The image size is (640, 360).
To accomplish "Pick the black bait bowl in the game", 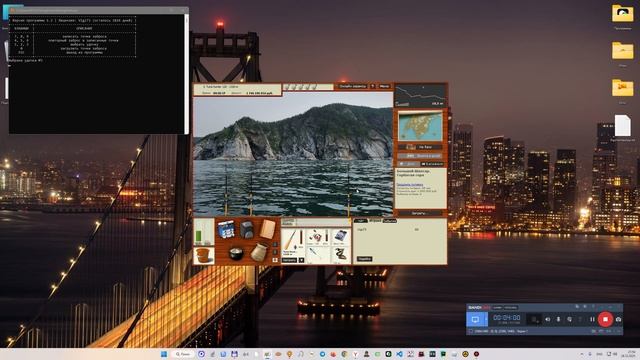I will pos(236,253).
